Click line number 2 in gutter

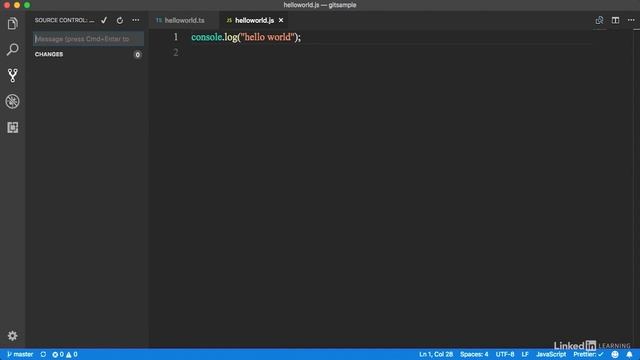176,52
